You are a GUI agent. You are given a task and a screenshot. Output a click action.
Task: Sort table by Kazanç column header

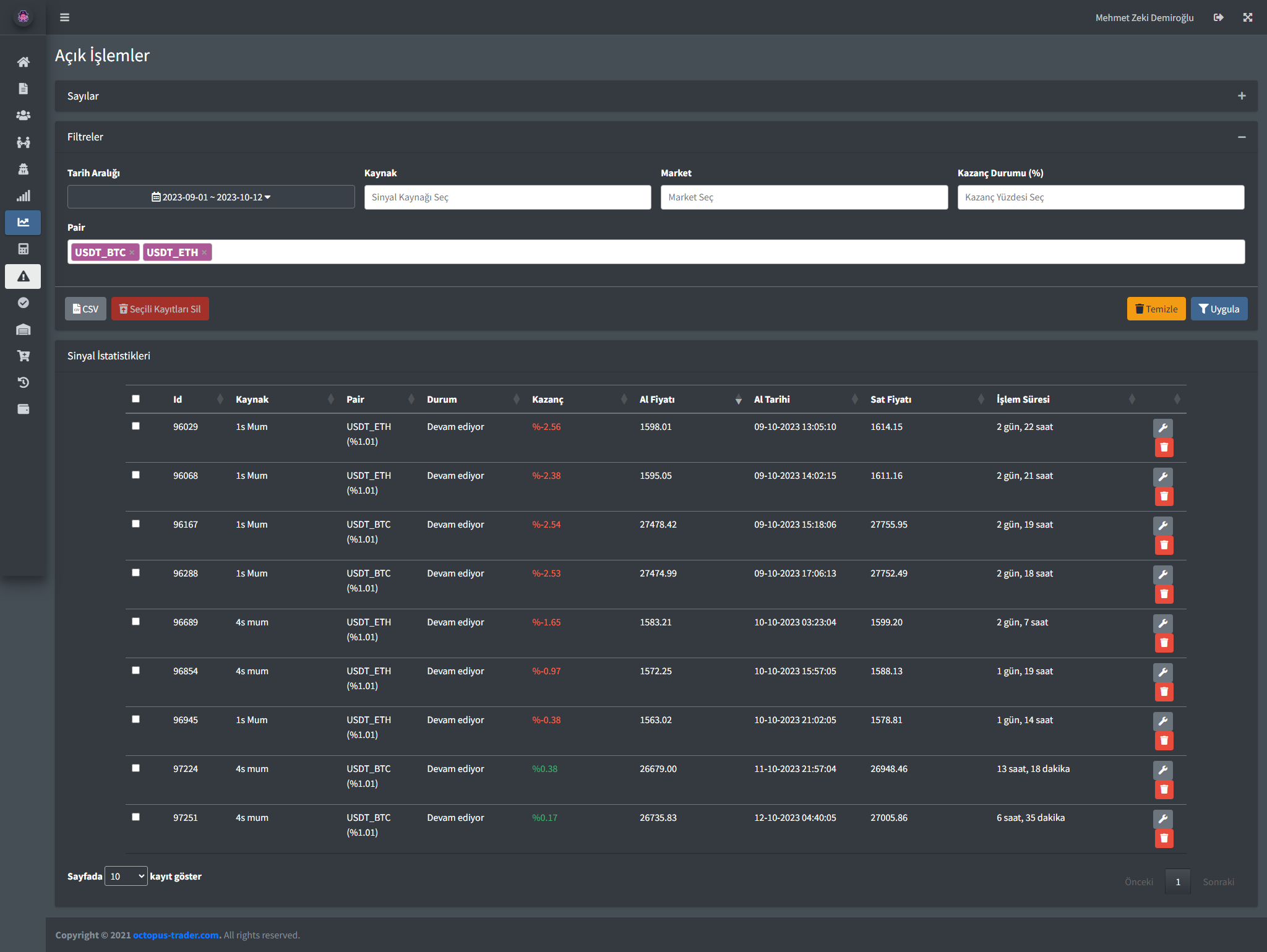pos(548,400)
